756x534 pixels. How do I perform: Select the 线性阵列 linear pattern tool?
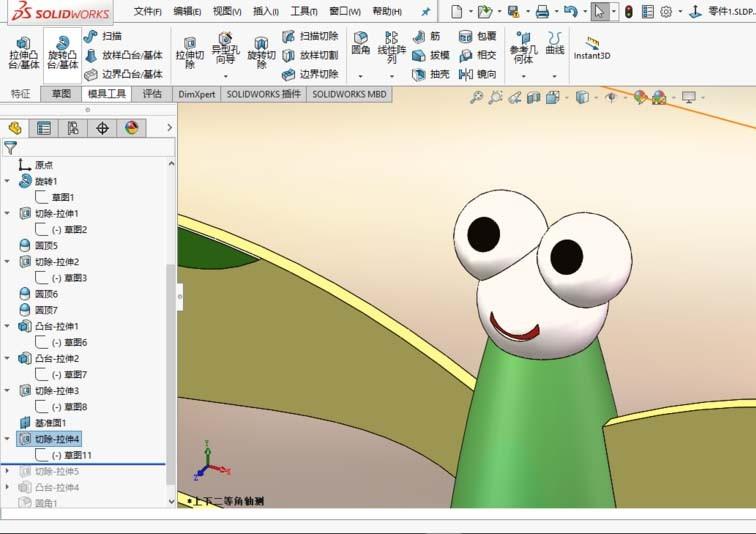click(x=392, y=47)
